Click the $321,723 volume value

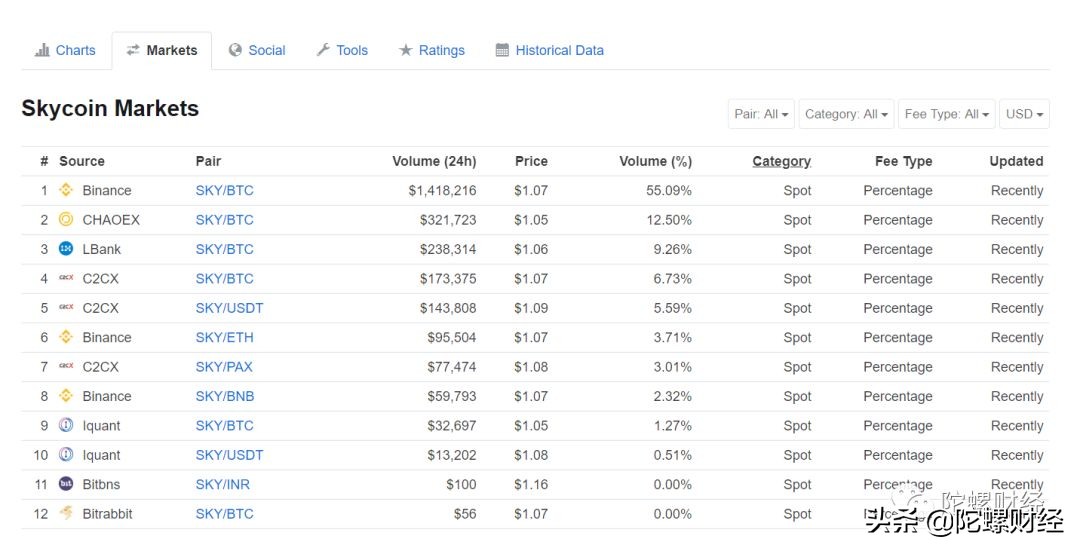click(x=448, y=220)
